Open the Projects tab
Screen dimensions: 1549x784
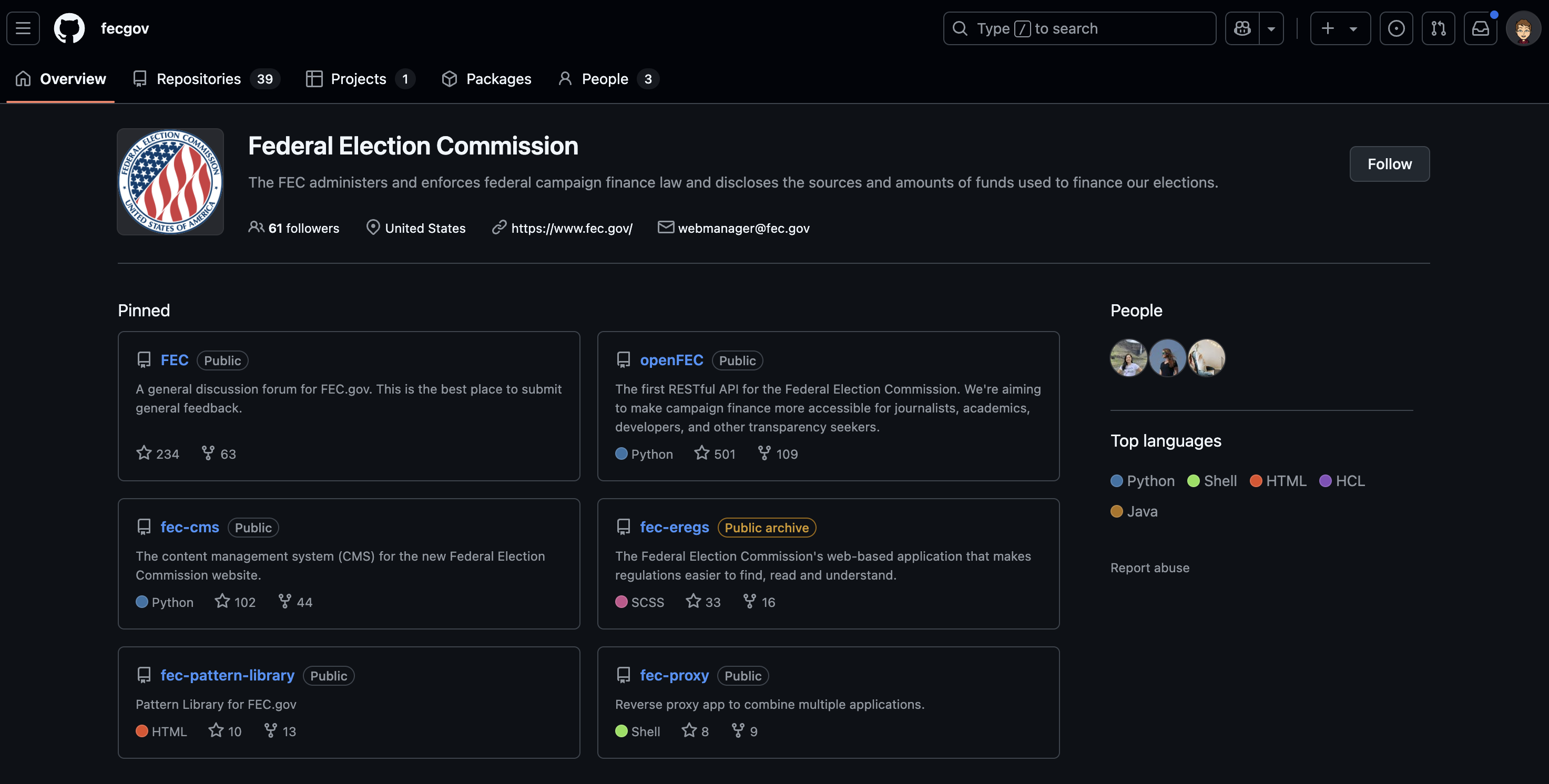[x=360, y=79]
